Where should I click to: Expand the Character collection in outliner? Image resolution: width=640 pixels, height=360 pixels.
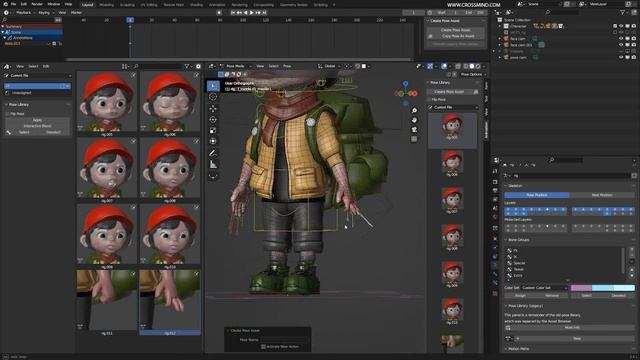point(500,26)
